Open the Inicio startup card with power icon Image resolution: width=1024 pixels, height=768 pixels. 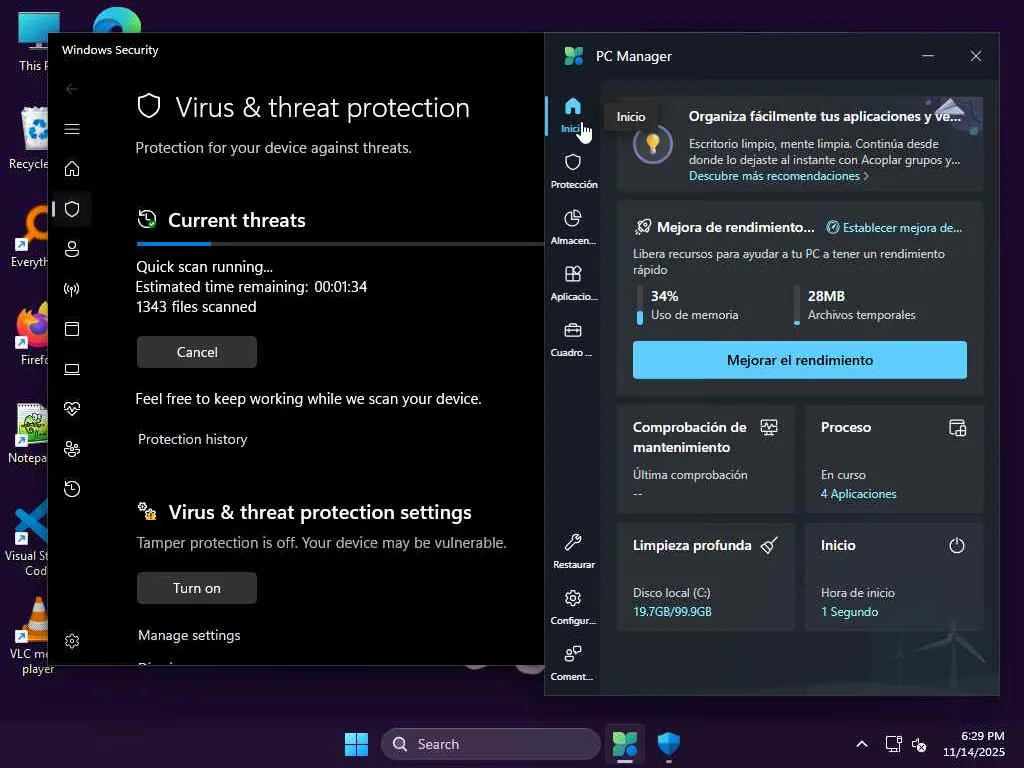click(893, 577)
